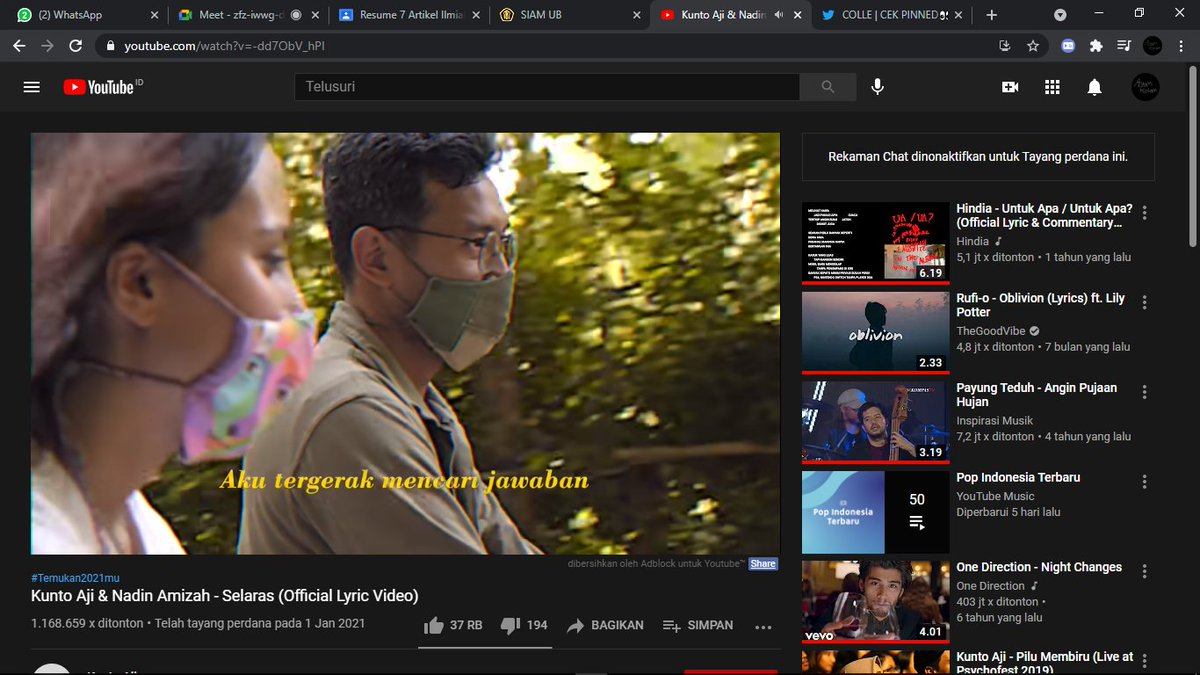Viewport: 1200px width, 675px height.
Task: Open the Extensions puzzle piece
Action: (1096, 46)
